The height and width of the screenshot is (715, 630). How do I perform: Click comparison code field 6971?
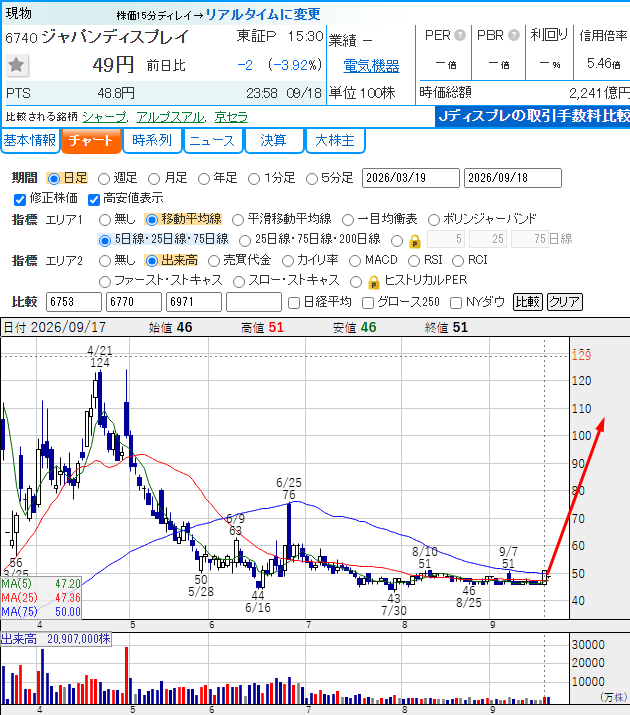[194, 302]
